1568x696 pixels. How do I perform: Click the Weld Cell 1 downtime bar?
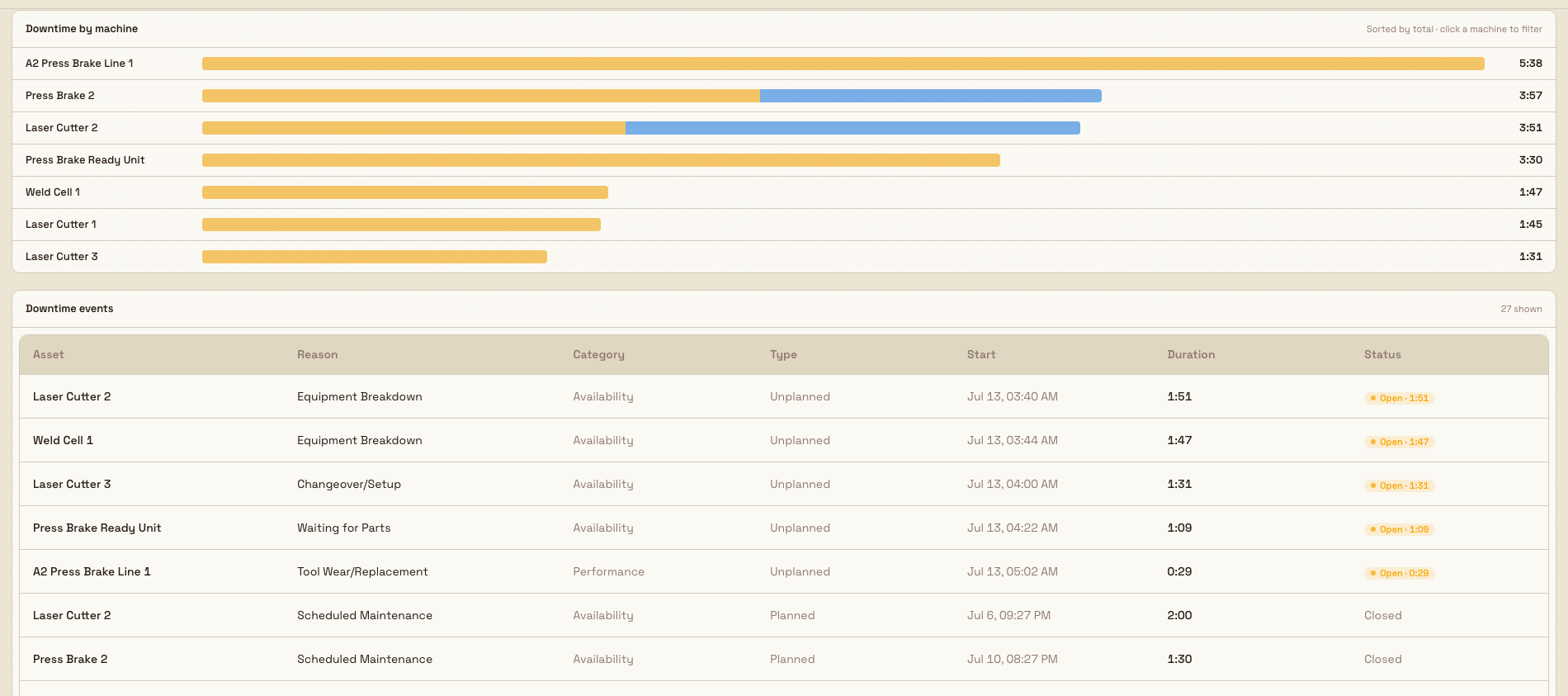pos(405,192)
